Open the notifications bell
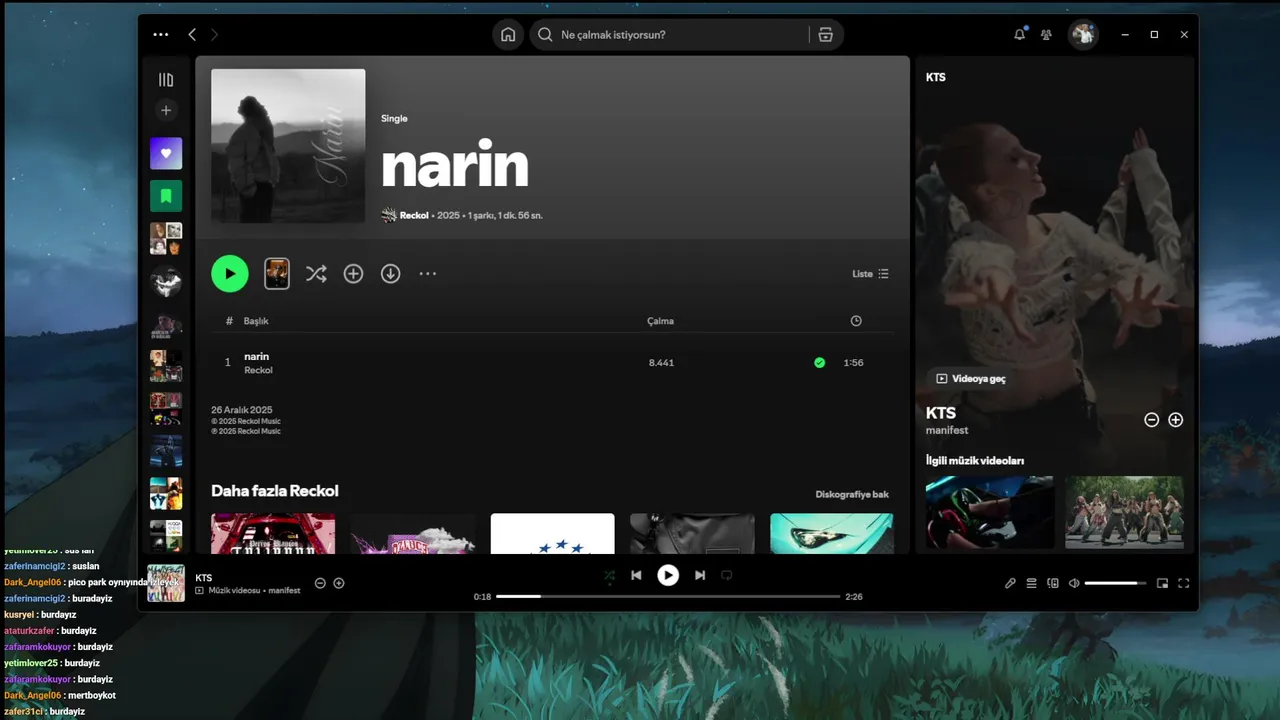 coord(1019,34)
